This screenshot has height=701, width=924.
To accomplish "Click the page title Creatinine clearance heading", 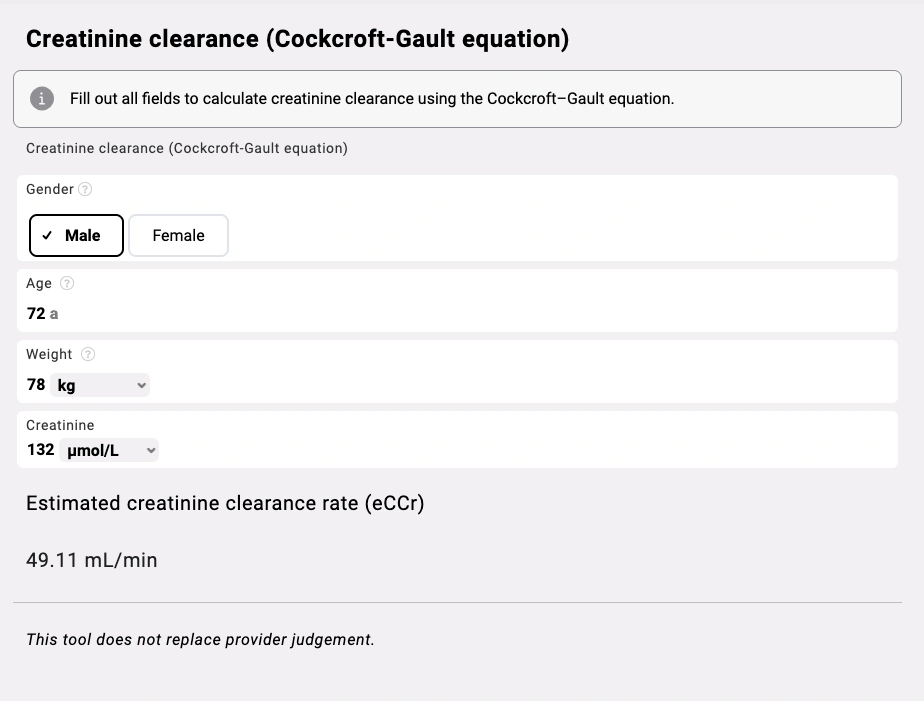I will pos(297,38).
